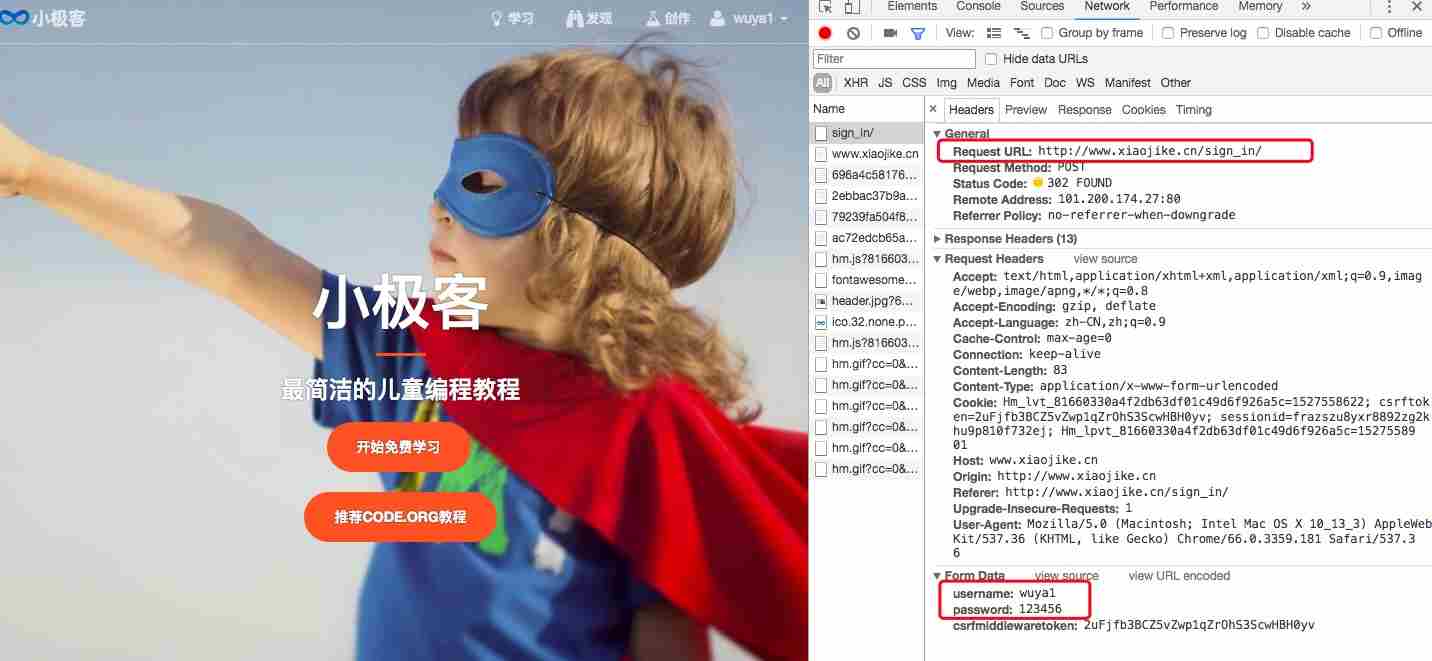Toggle the device toolbar icon
This screenshot has width=1432, height=661.
[851, 7]
